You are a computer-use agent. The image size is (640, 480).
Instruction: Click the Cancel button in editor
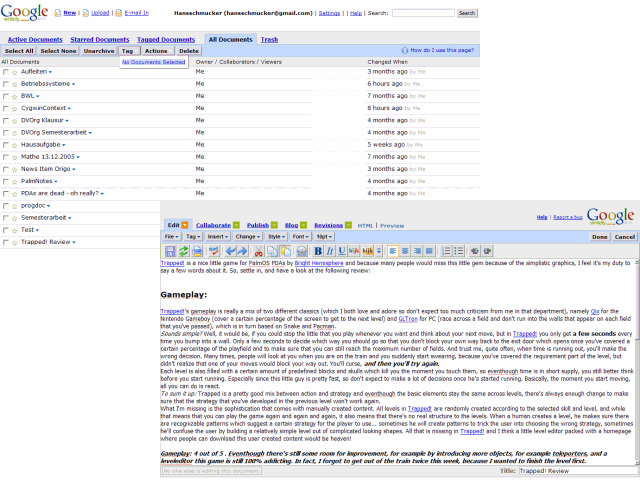pos(624,237)
